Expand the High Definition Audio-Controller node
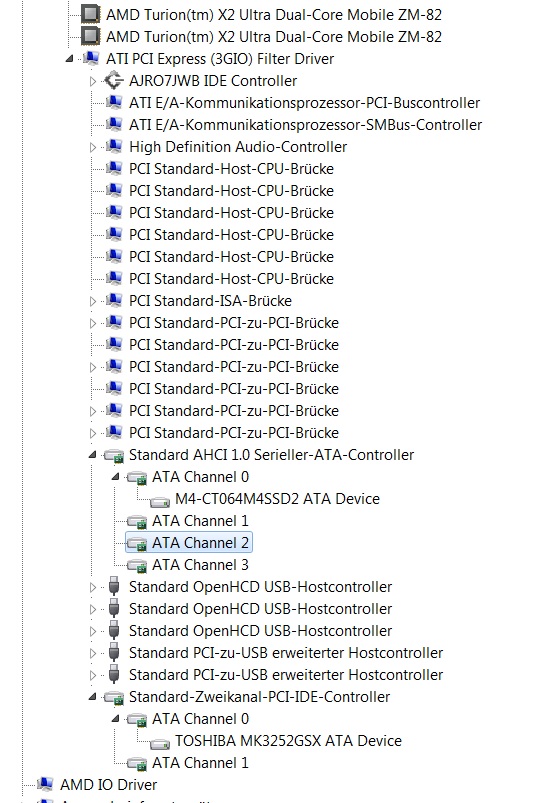The height and width of the screenshot is (803, 549). pos(93,147)
